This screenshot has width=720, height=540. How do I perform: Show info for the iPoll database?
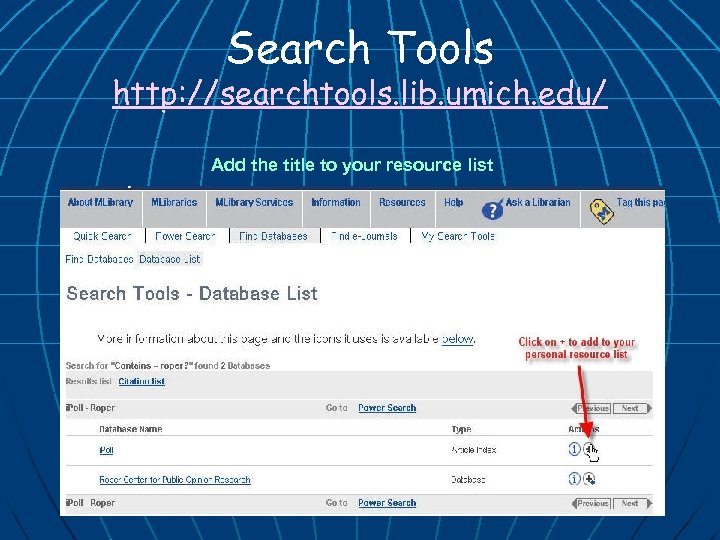(x=574, y=449)
